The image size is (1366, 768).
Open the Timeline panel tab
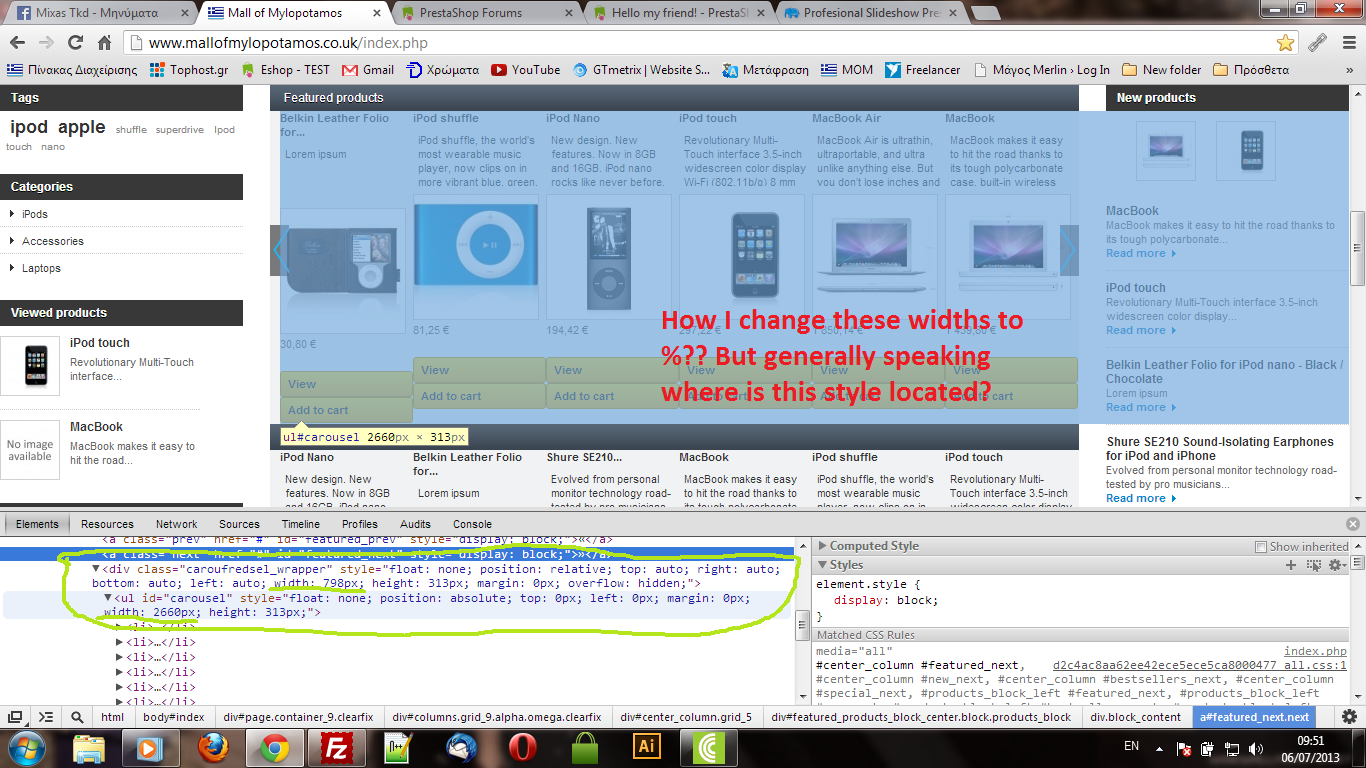coord(301,524)
